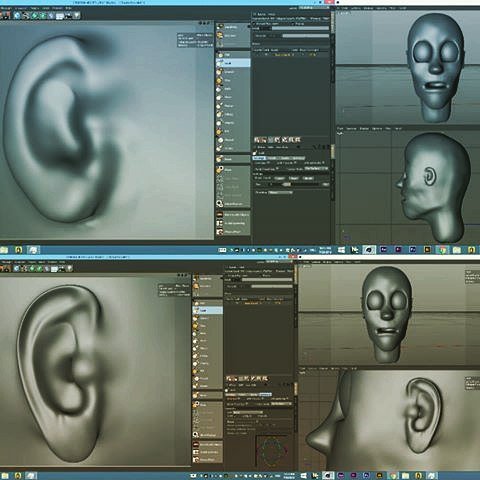Switch to Falloff tab in upper brush attributes

272,158
